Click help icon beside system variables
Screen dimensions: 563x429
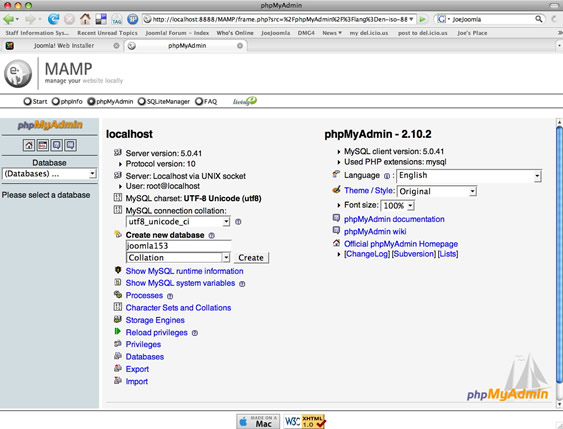pos(242,284)
